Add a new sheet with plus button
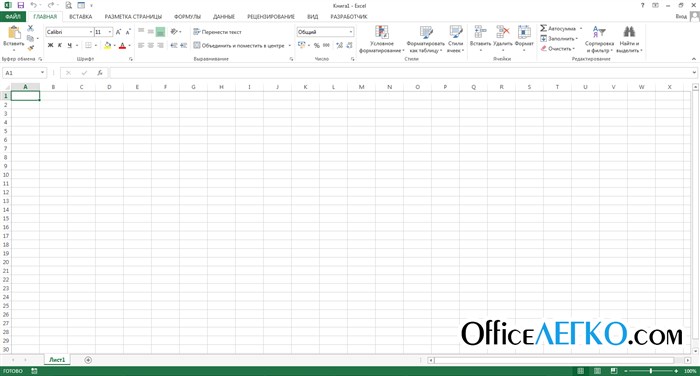700x376 pixels. [88, 360]
